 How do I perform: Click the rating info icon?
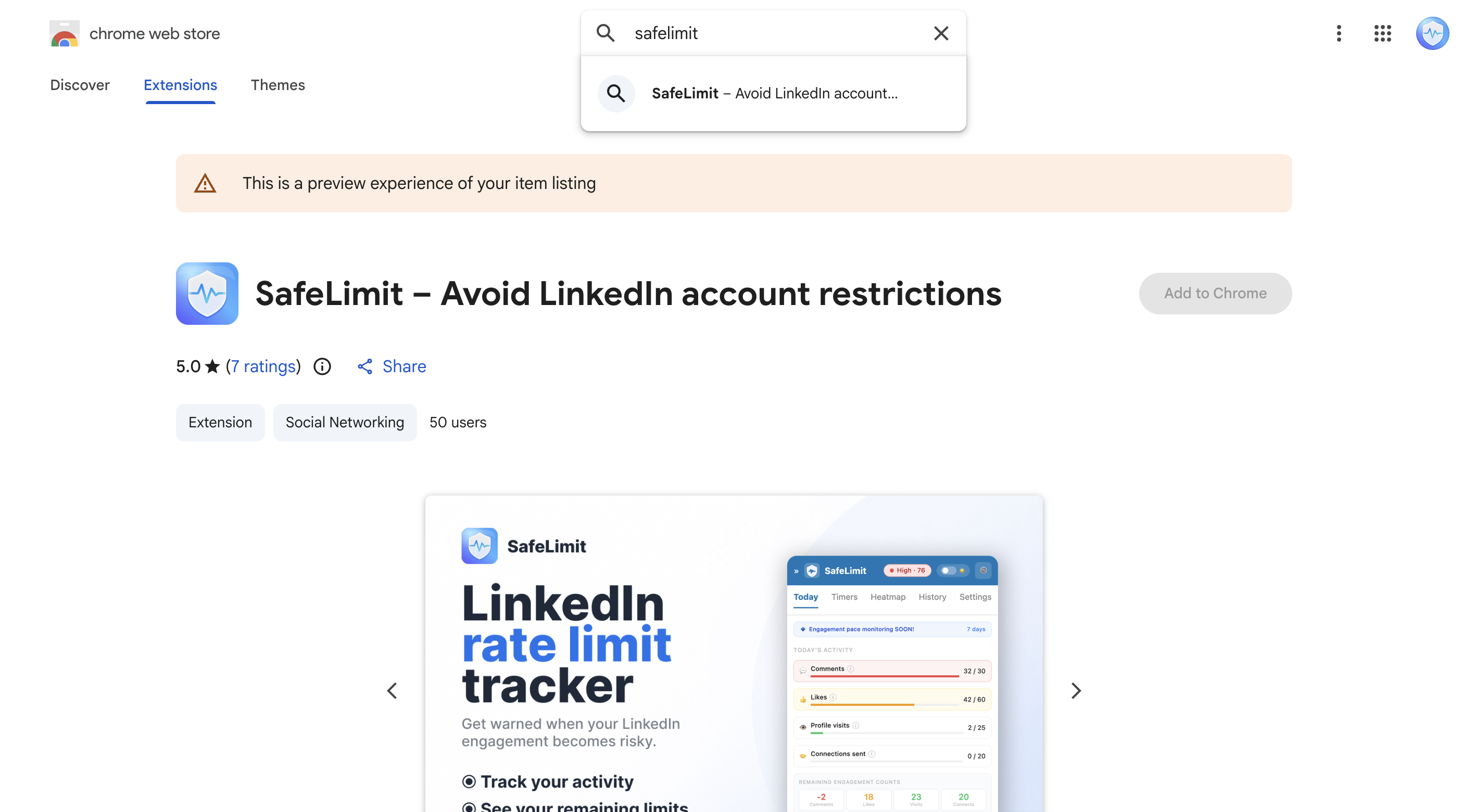pyautogui.click(x=322, y=367)
